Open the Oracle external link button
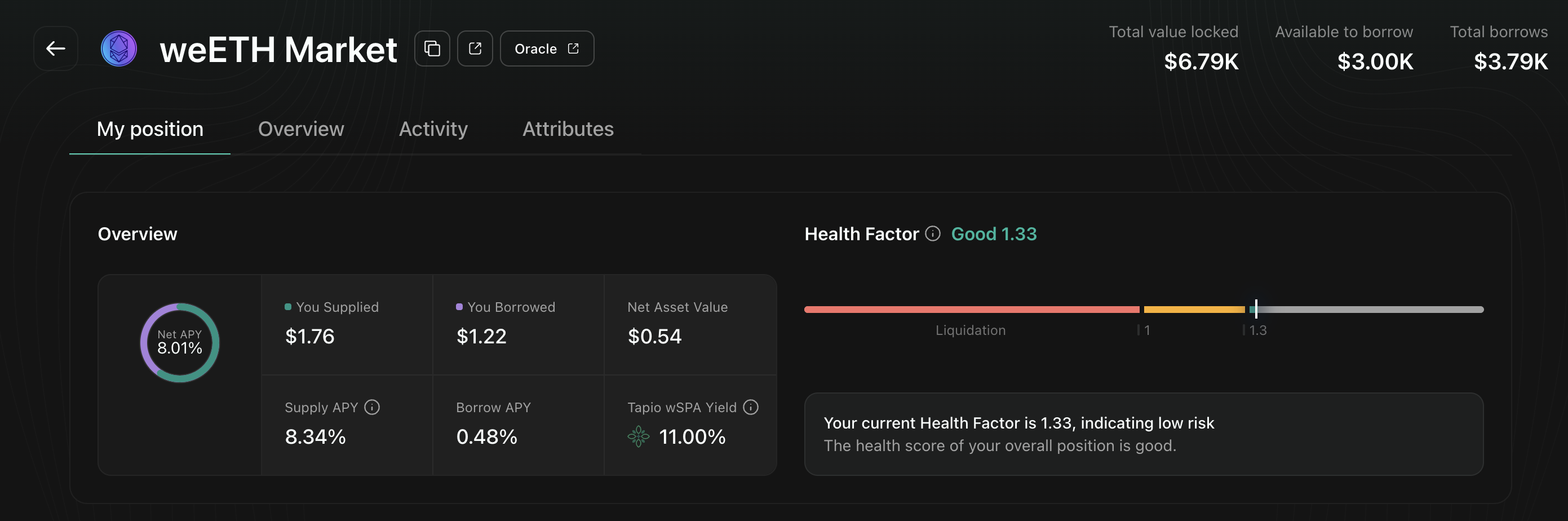Image resolution: width=1568 pixels, height=521 pixels. coord(547,48)
